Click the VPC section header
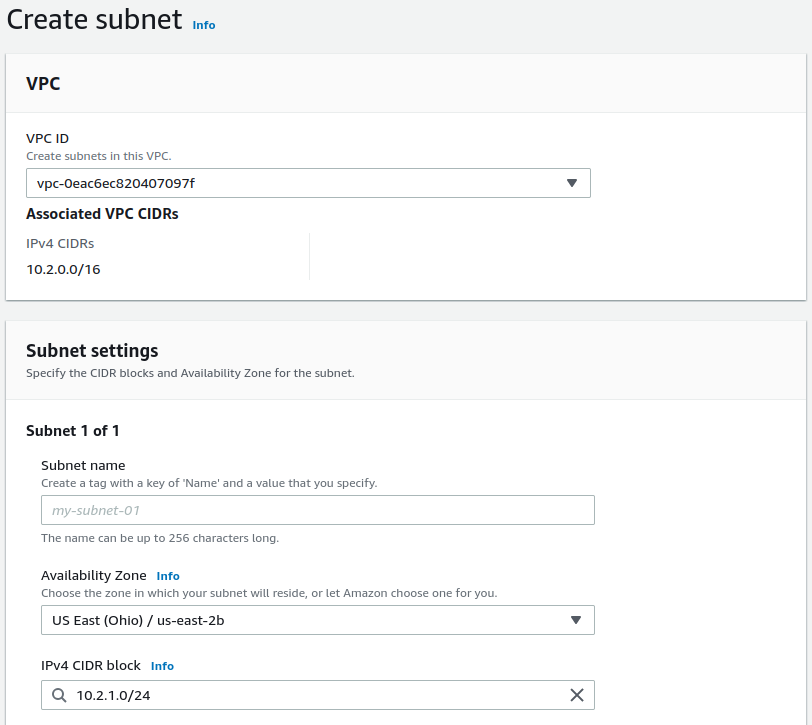 pyautogui.click(x=43, y=84)
